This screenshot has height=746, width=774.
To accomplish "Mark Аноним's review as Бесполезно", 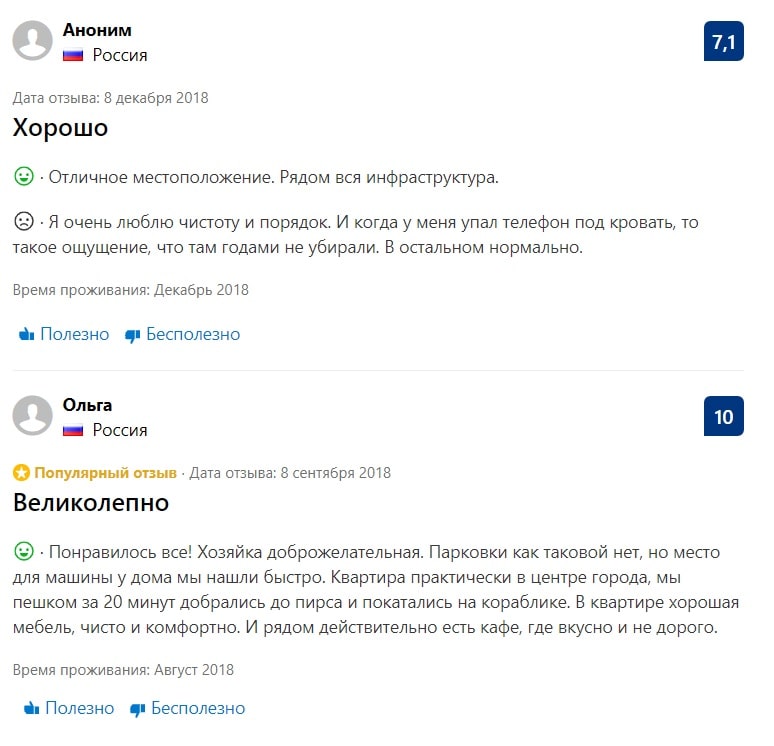I will tap(193, 334).
